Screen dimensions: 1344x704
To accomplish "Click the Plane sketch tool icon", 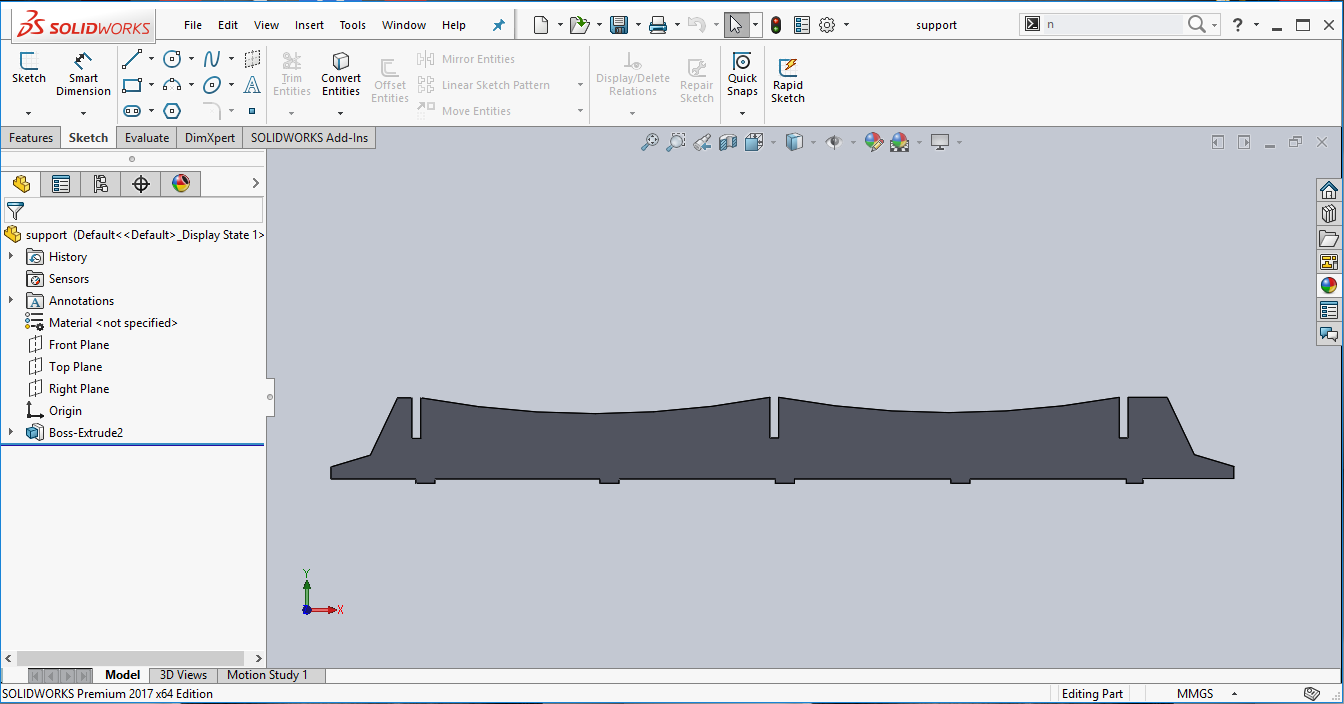I will [252, 59].
